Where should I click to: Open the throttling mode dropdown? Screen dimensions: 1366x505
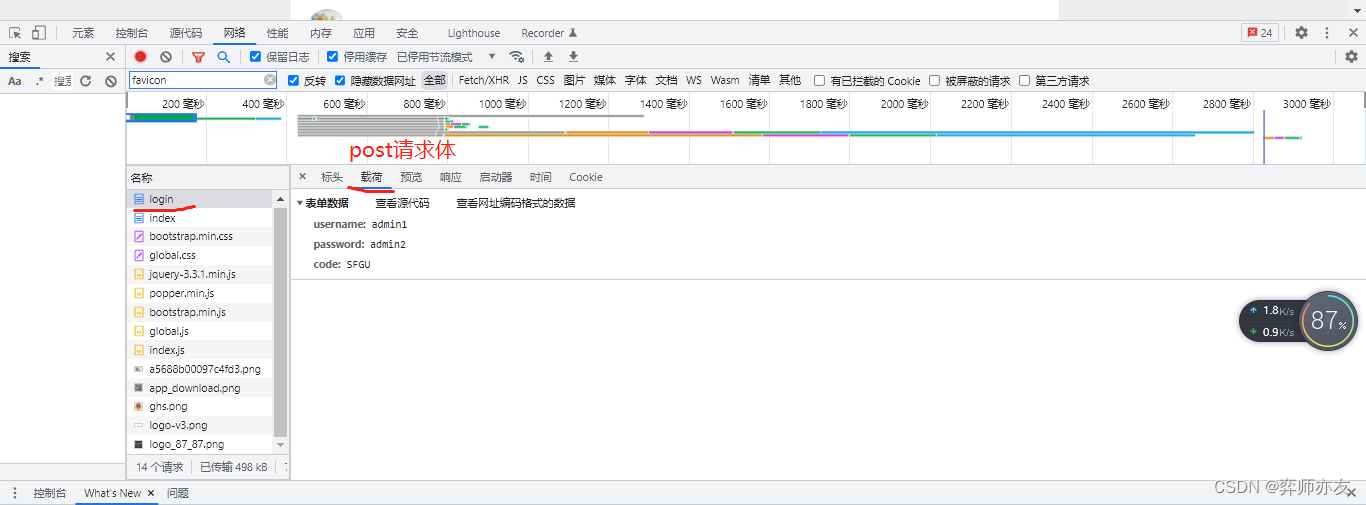[x=447, y=57]
